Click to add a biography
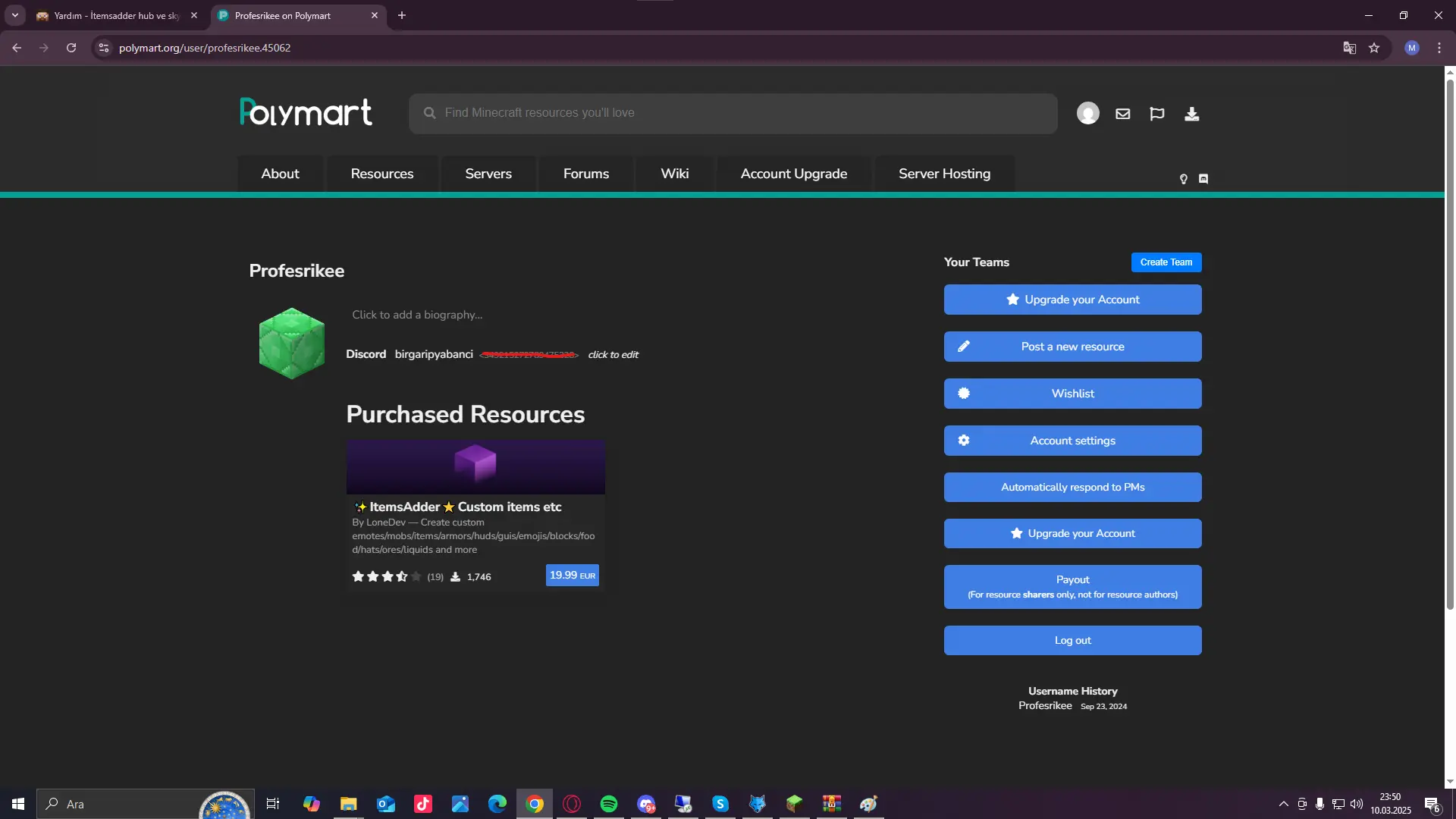 (417, 315)
